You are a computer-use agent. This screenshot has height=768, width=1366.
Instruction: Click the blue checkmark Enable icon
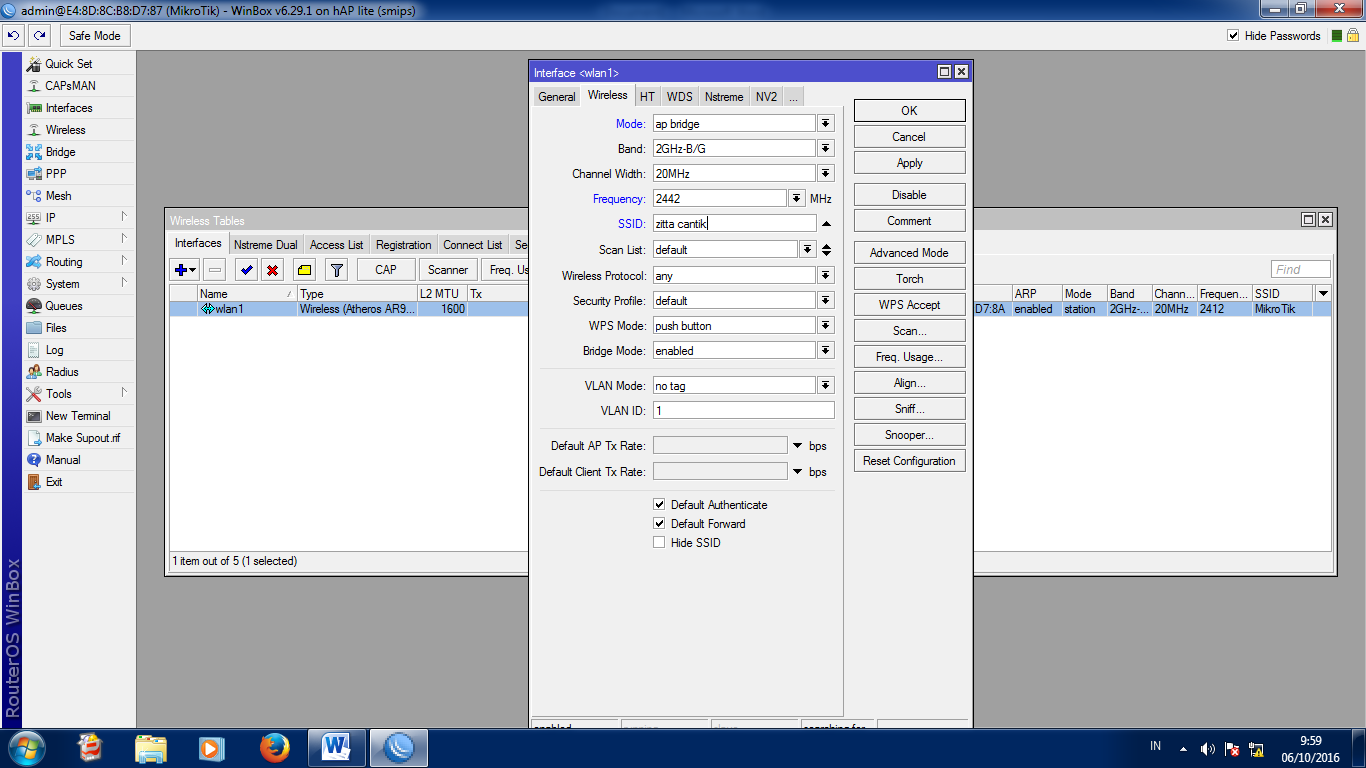[246, 270]
